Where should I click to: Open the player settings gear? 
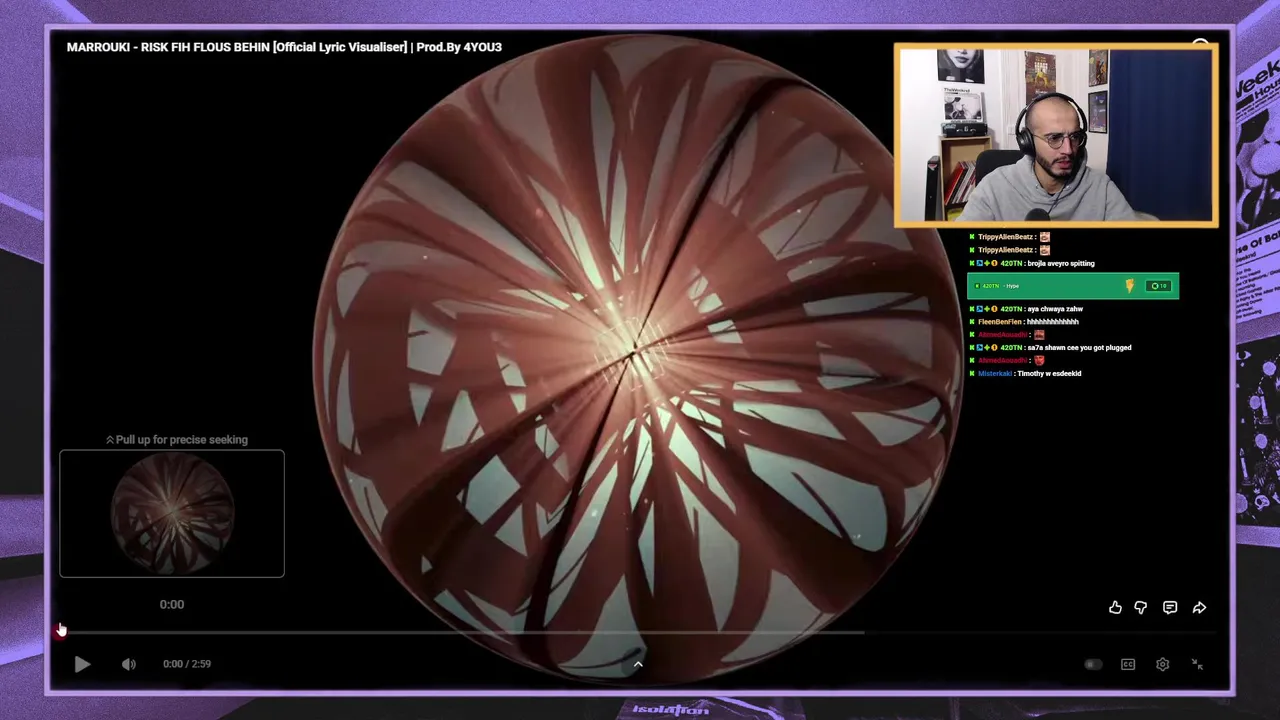point(1162,664)
